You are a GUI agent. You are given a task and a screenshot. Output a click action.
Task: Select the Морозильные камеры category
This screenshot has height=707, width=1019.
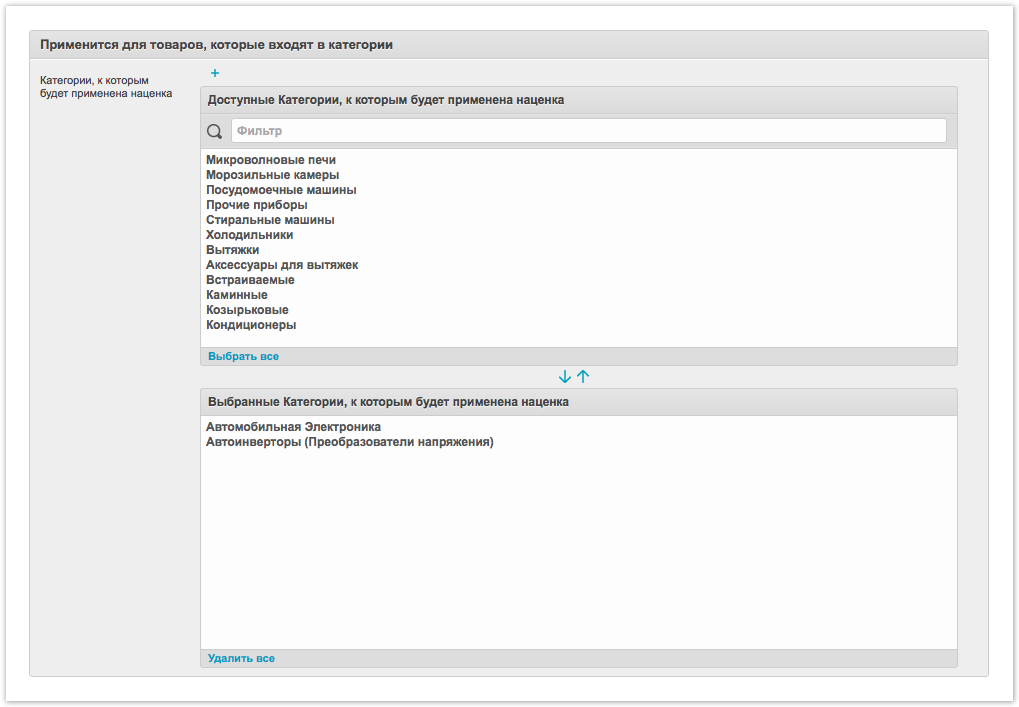[272, 175]
